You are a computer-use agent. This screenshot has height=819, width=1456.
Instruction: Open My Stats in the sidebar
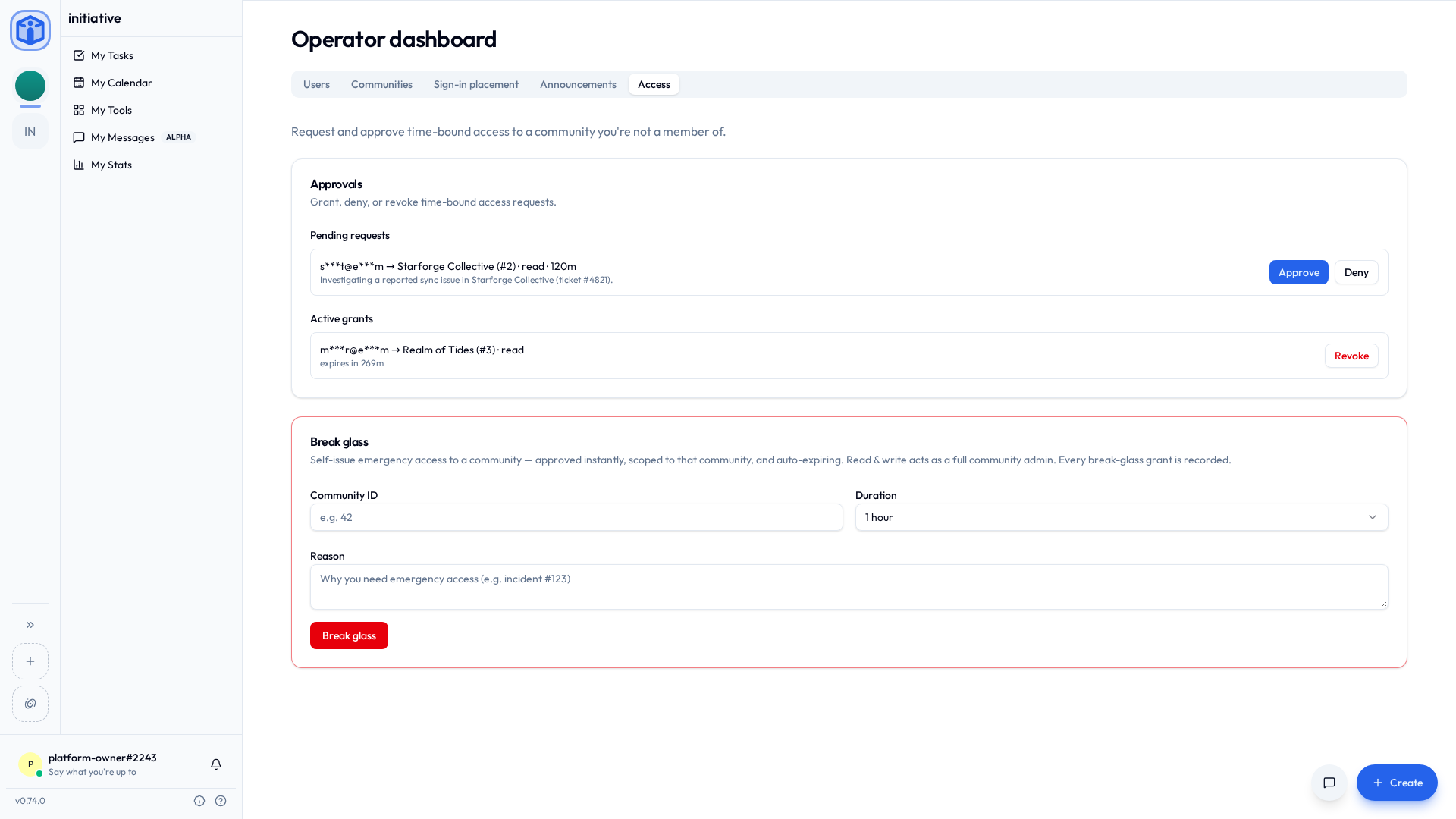pos(152,165)
